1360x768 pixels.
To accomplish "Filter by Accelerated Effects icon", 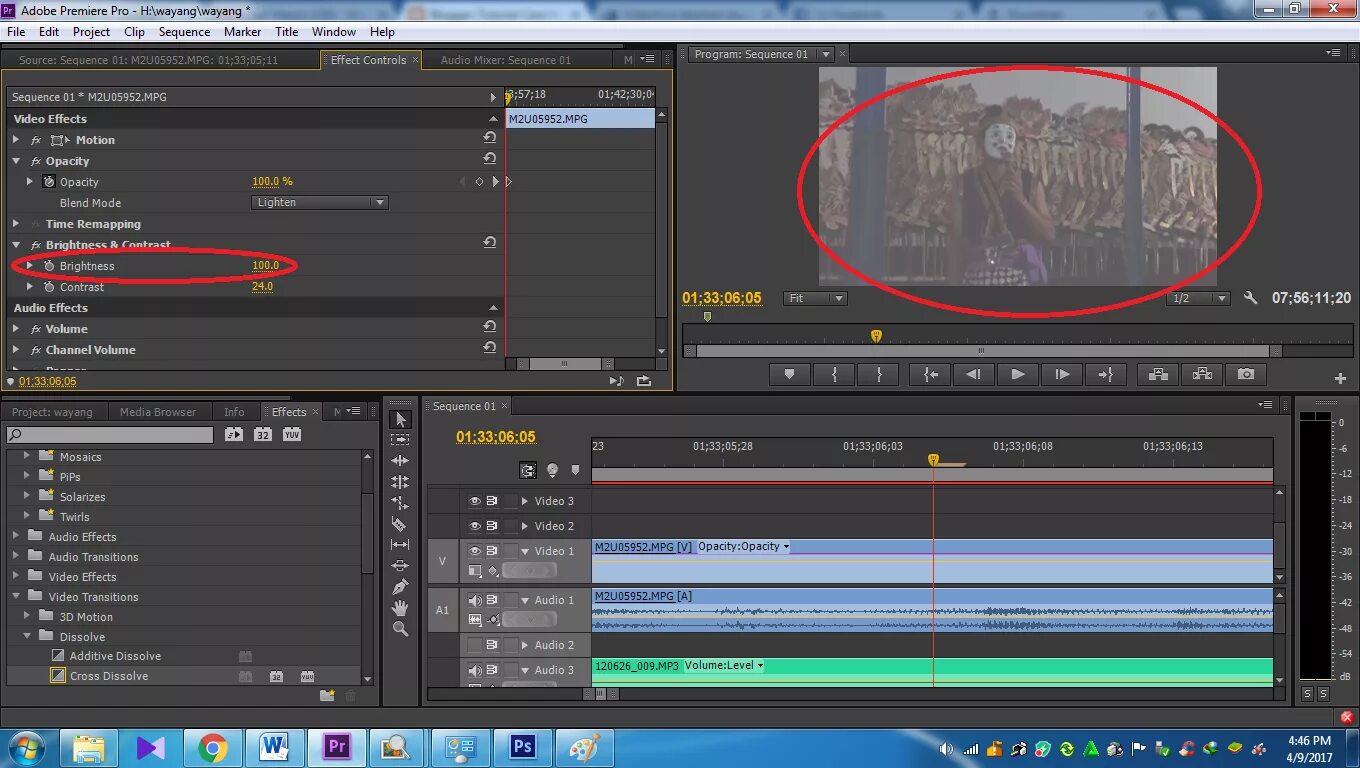I will [234, 435].
